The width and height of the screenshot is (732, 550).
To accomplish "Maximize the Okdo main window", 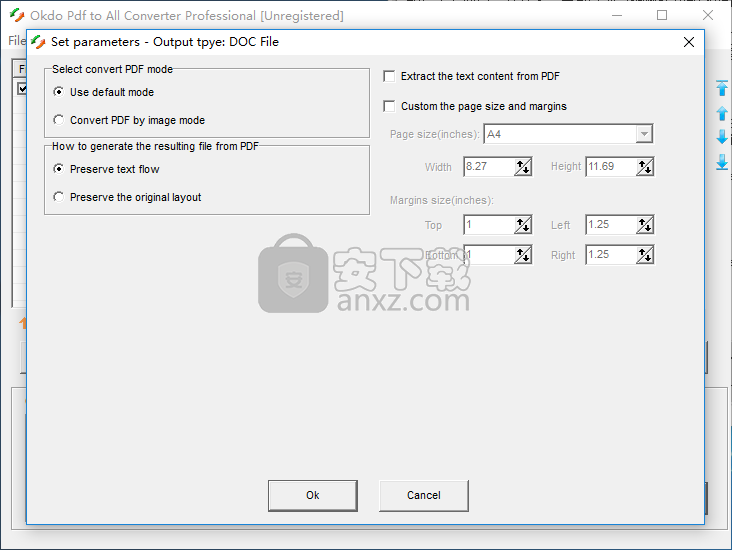I will click(662, 15).
